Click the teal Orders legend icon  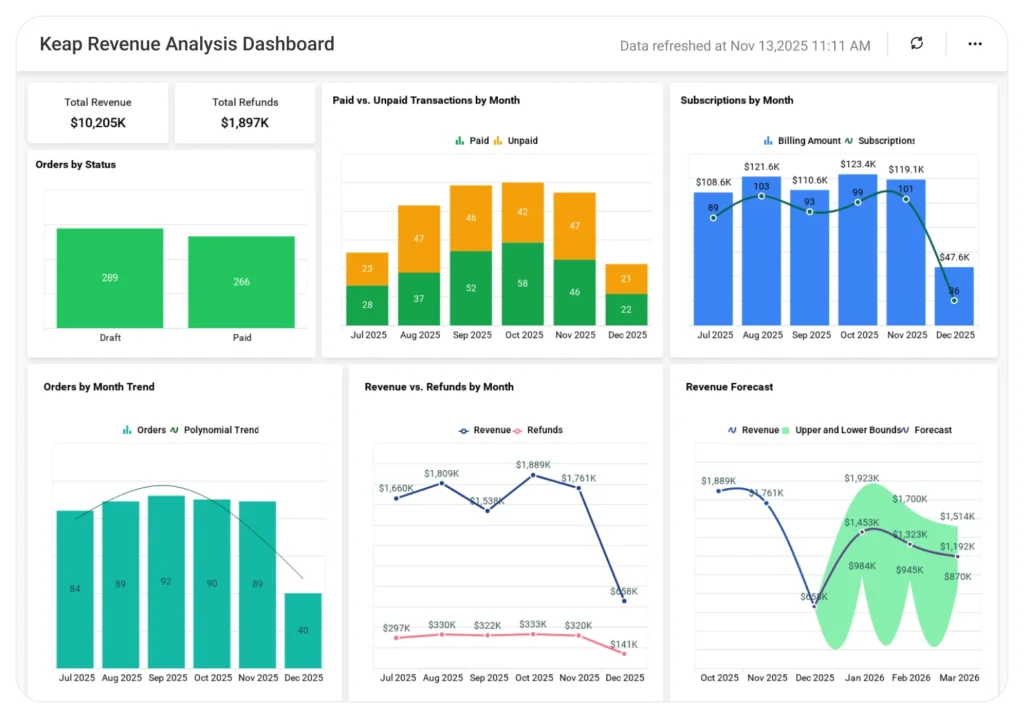127,430
